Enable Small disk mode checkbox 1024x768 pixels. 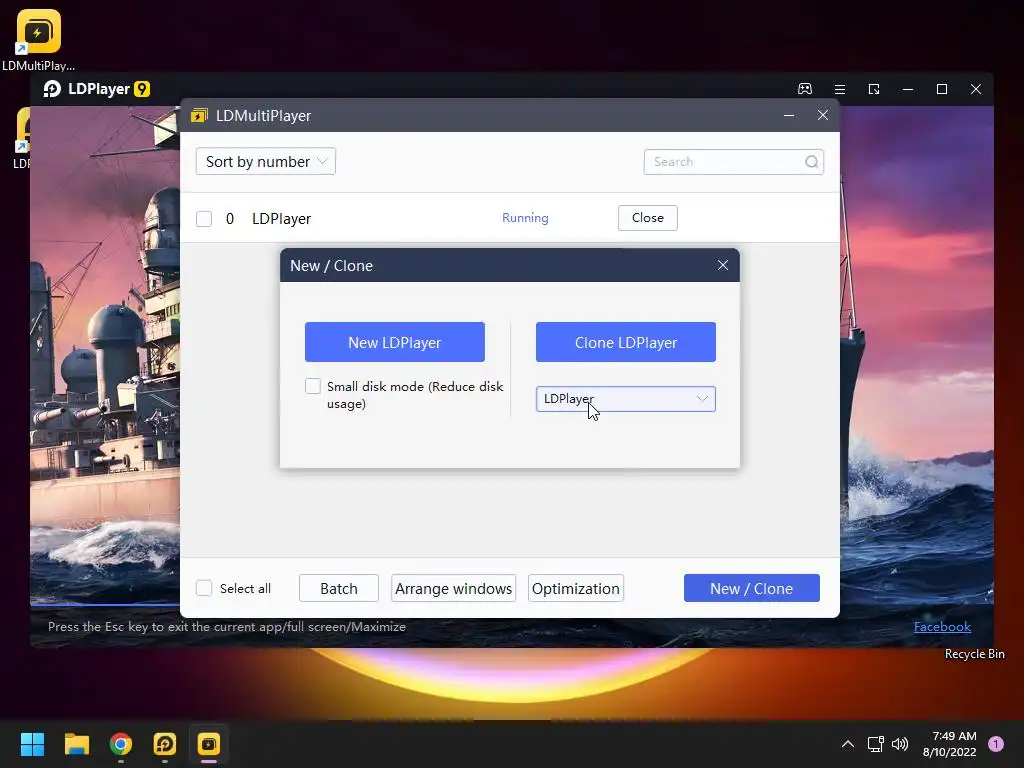pyautogui.click(x=313, y=387)
